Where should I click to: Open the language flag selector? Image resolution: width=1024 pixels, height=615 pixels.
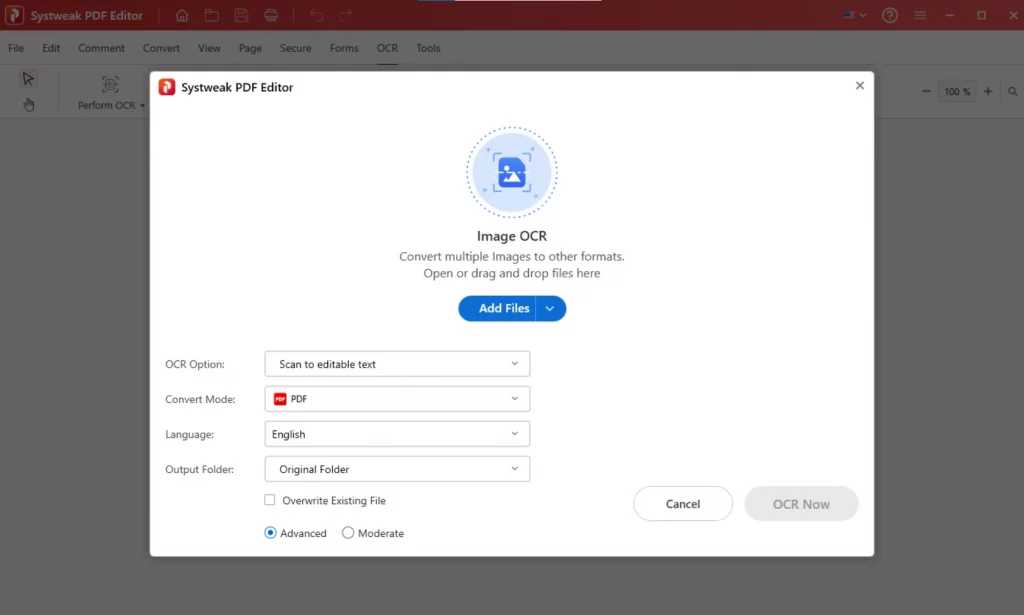tap(855, 15)
